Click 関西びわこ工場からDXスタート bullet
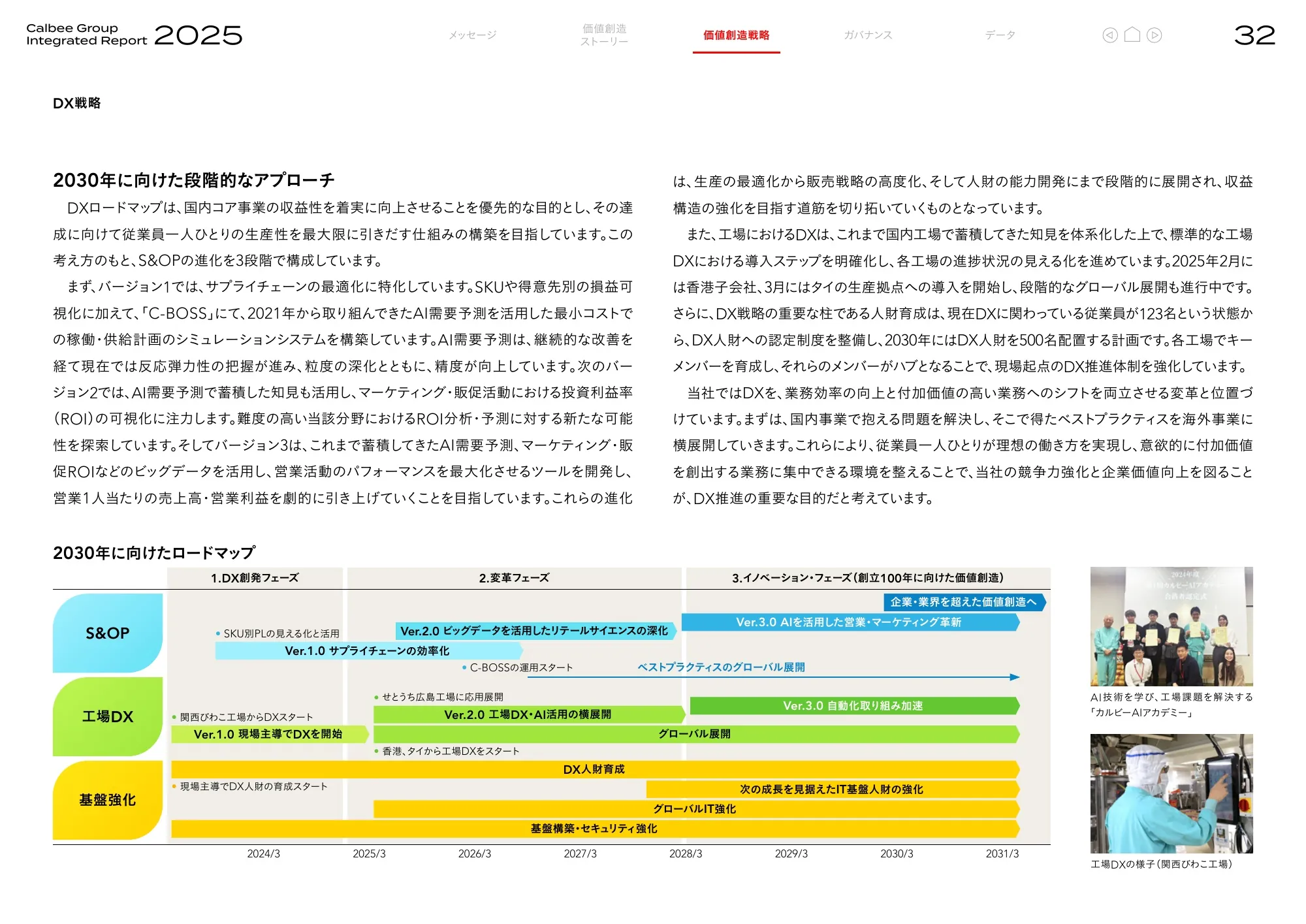 (x=243, y=717)
